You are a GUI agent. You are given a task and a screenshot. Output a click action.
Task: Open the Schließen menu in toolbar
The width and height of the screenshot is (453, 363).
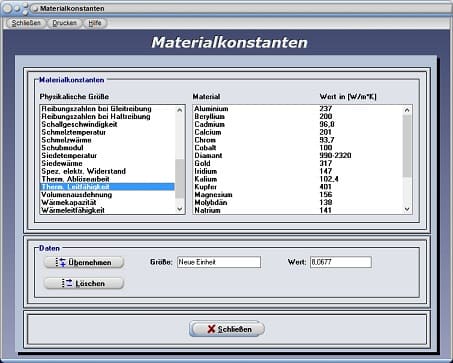point(26,23)
